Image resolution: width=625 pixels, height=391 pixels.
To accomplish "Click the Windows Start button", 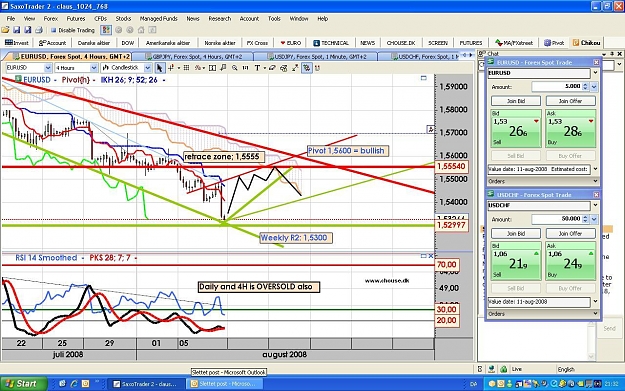I will 23,384.
